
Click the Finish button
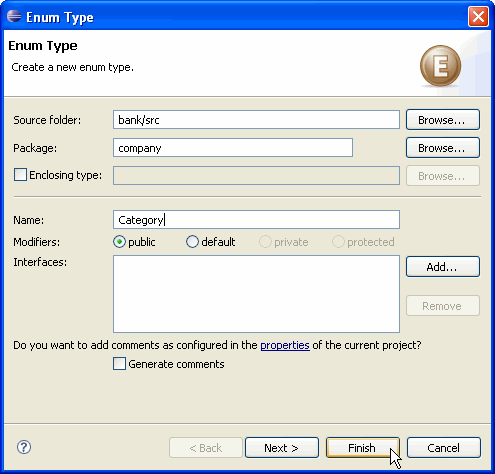(x=363, y=448)
